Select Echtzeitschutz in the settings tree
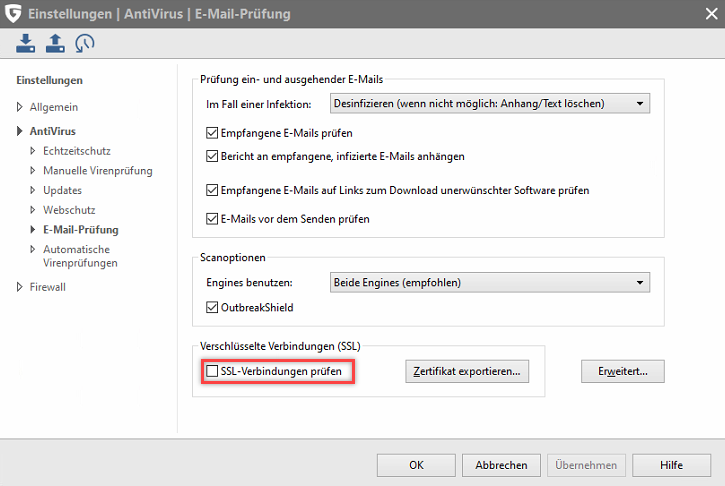Image resolution: width=725 pixels, height=486 pixels. [77, 151]
